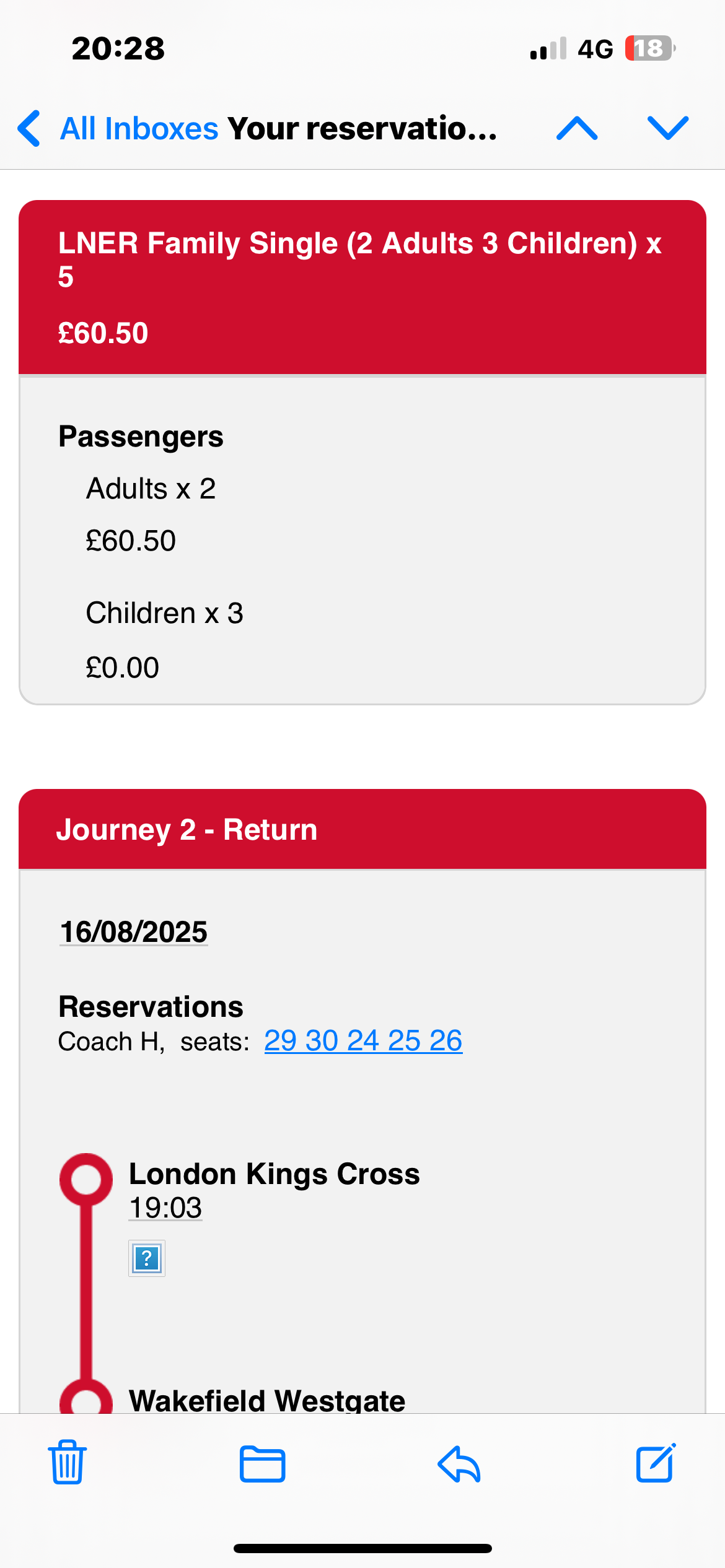The image size is (725, 1568).
Task: Tap the Journey 2 - Return header
Action: pyautogui.click(x=187, y=829)
